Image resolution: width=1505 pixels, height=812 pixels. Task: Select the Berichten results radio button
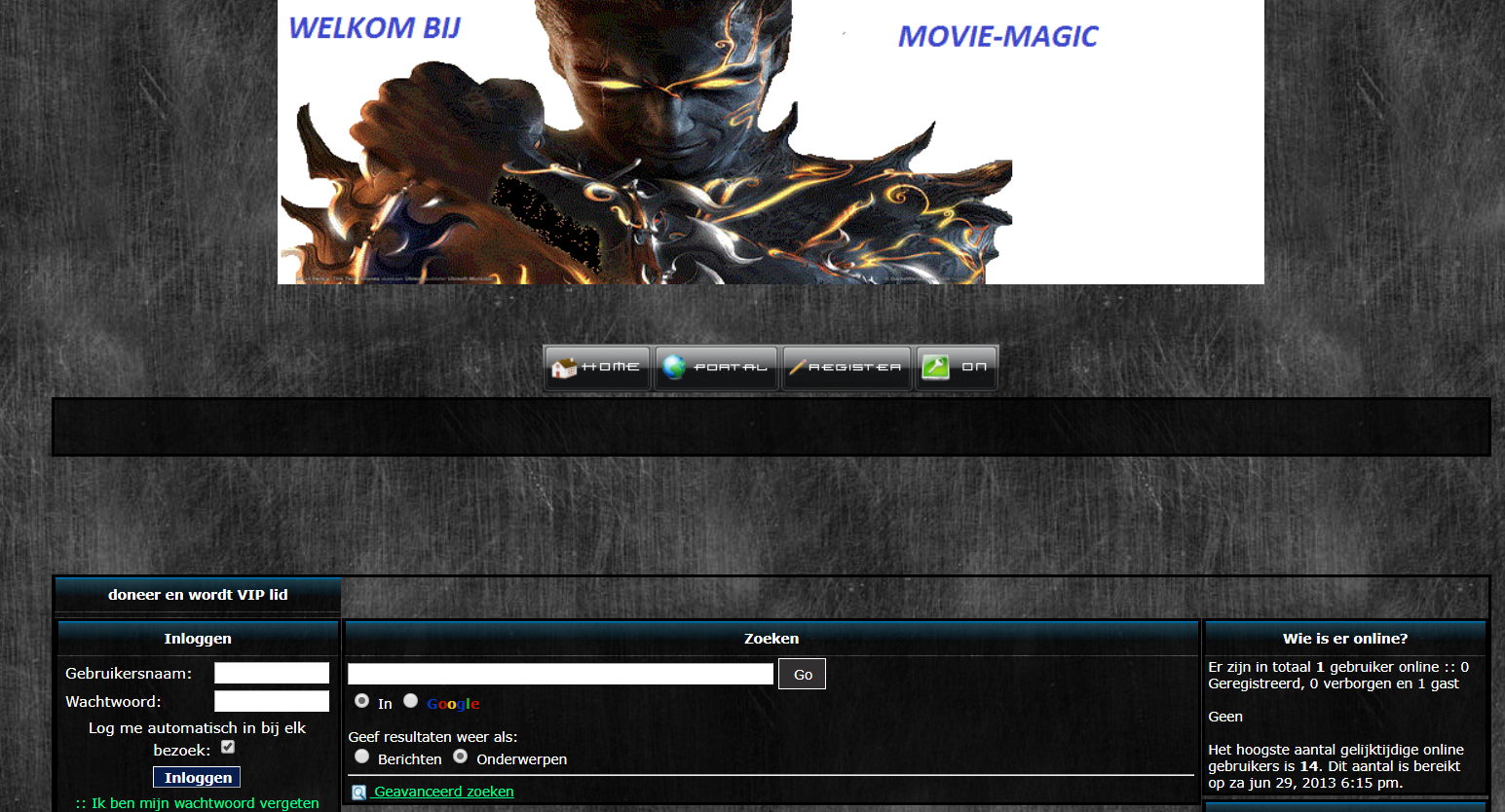[x=361, y=757]
